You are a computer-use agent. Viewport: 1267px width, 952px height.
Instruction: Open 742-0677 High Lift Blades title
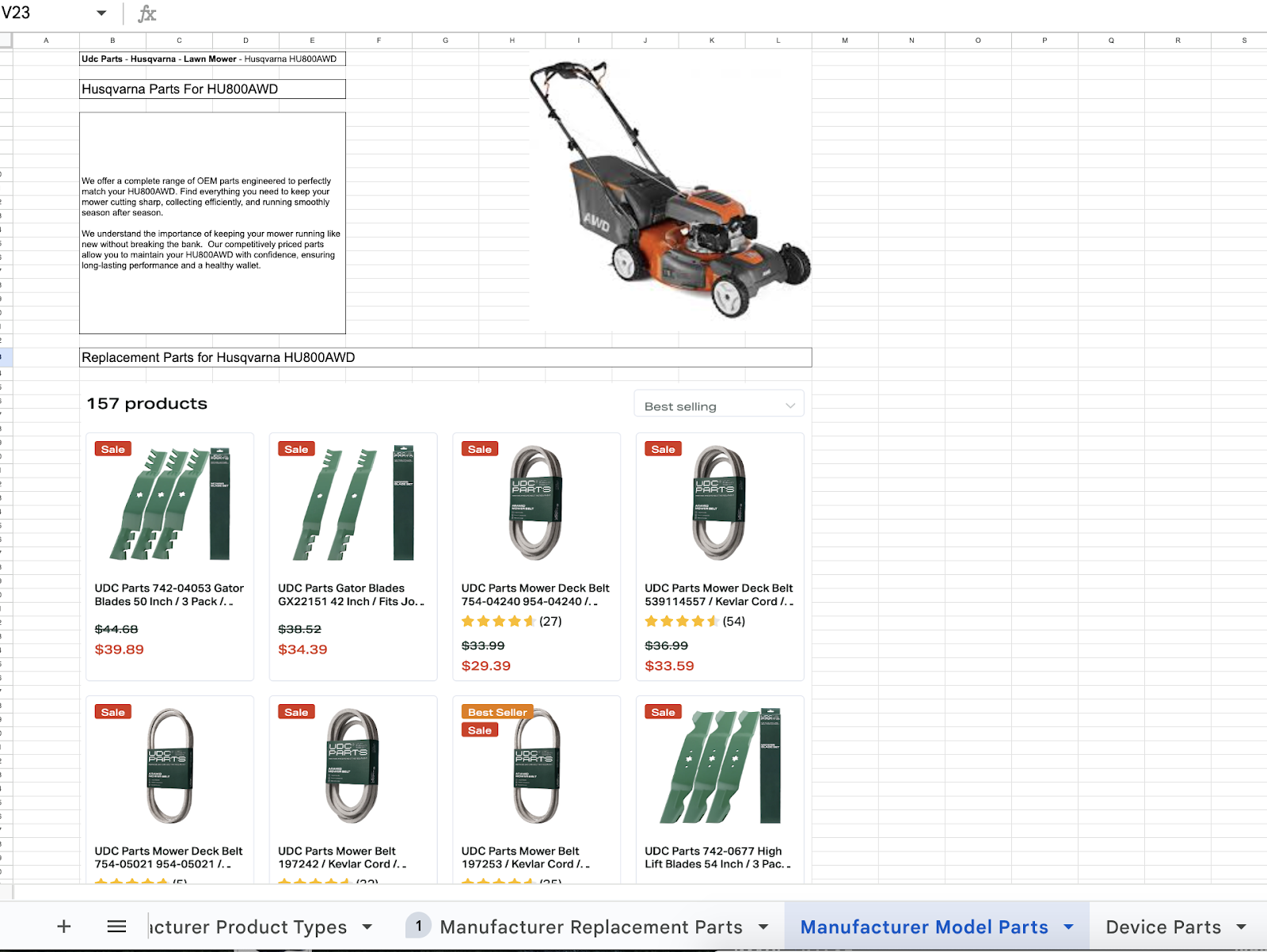coord(717,858)
